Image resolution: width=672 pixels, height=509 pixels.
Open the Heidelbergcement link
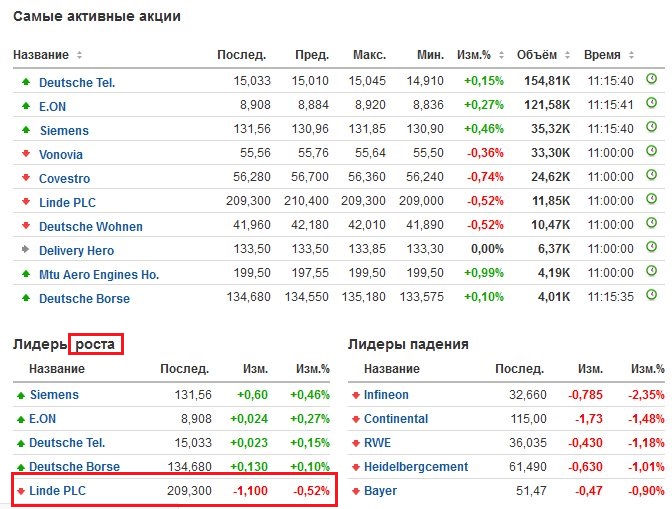[x=416, y=467]
